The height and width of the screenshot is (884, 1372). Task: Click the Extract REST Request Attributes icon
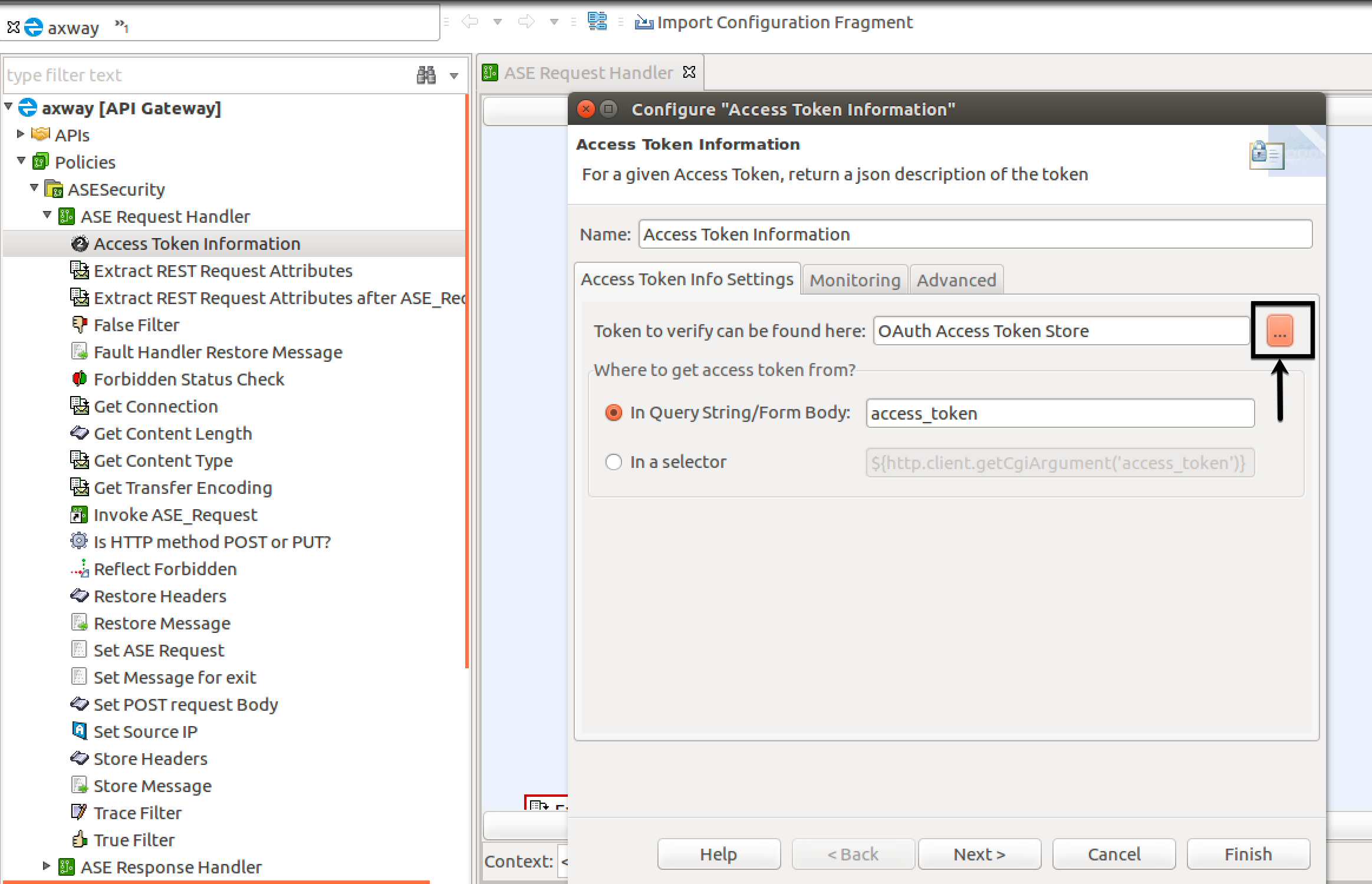79,270
